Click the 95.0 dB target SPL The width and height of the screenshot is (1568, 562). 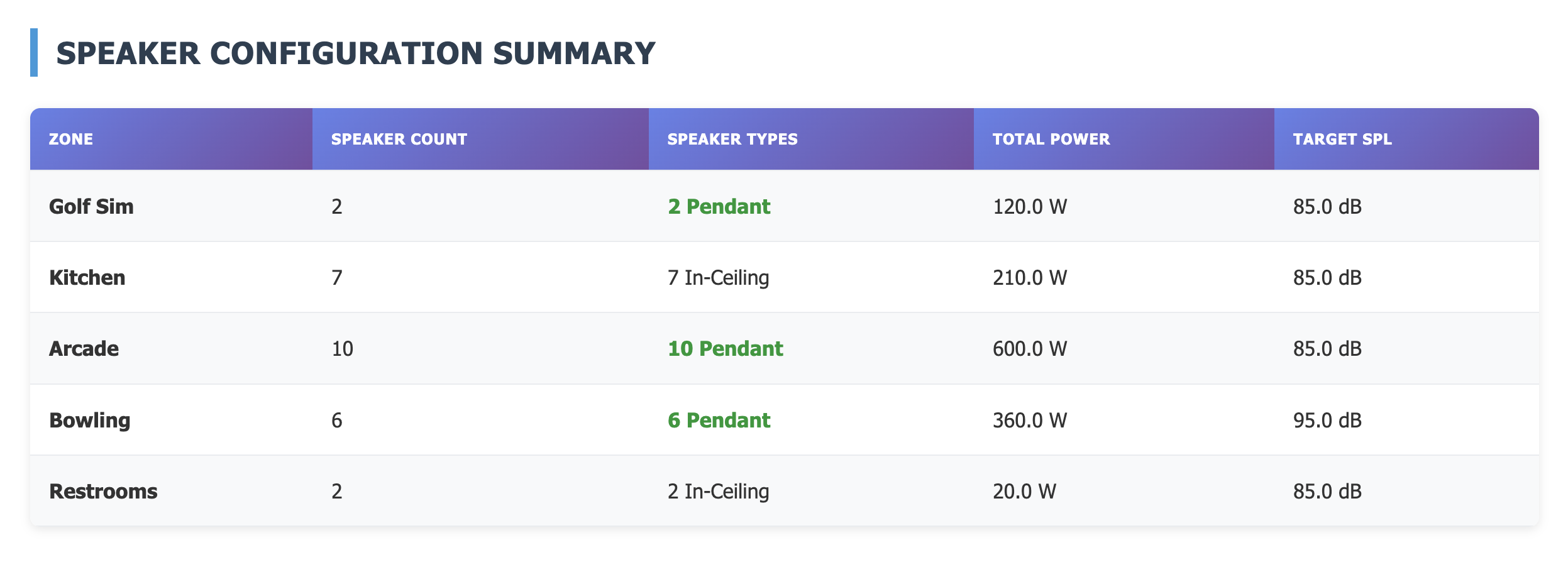coord(1327,420)
